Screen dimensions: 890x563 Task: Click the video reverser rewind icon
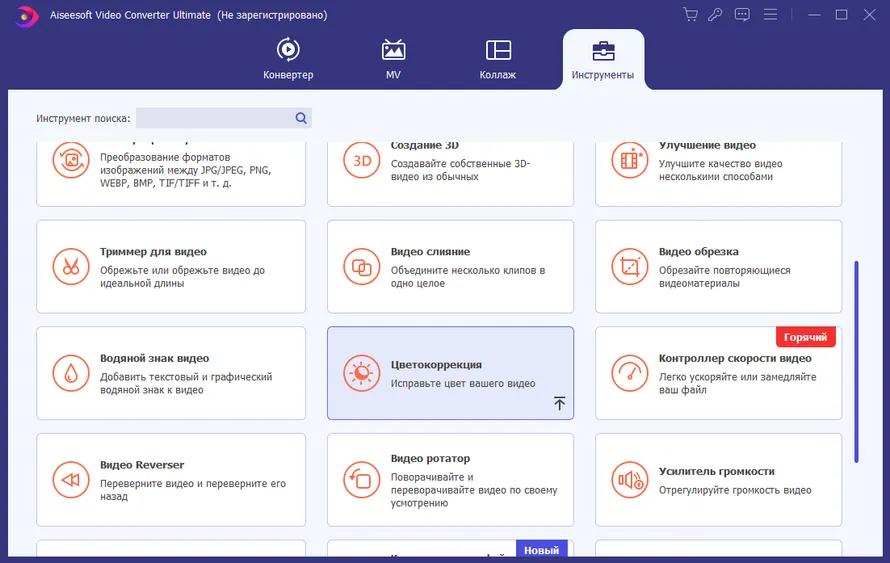[x=71, y=480]
